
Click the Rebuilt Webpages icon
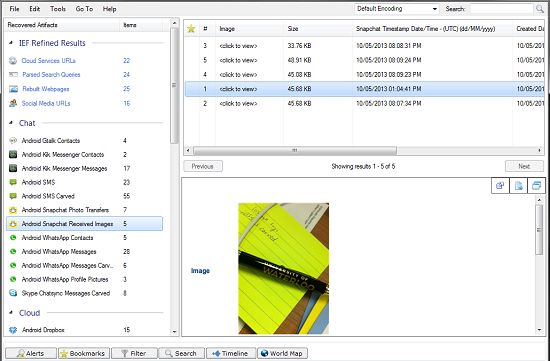click(x=13, y=89)
